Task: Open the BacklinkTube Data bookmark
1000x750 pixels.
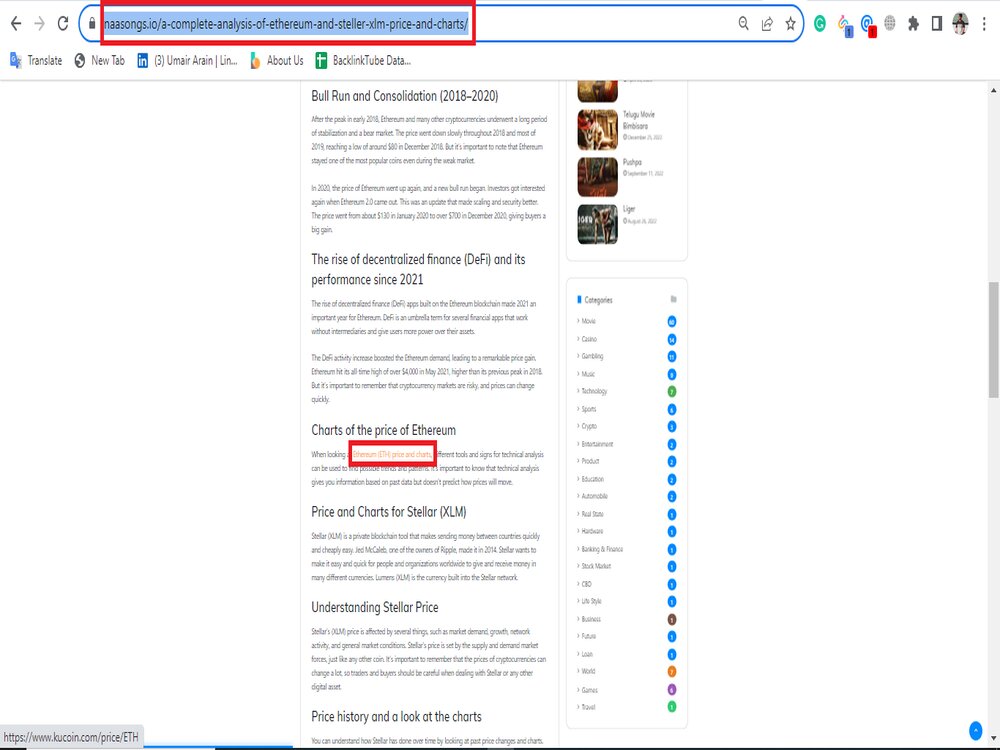Action: (x=363, y=61)
